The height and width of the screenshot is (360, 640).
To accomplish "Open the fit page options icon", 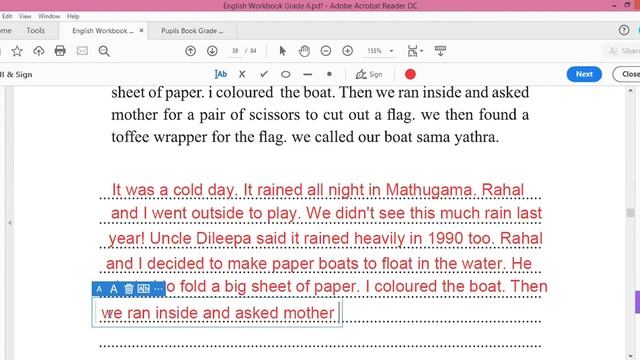I will [415, 51].
